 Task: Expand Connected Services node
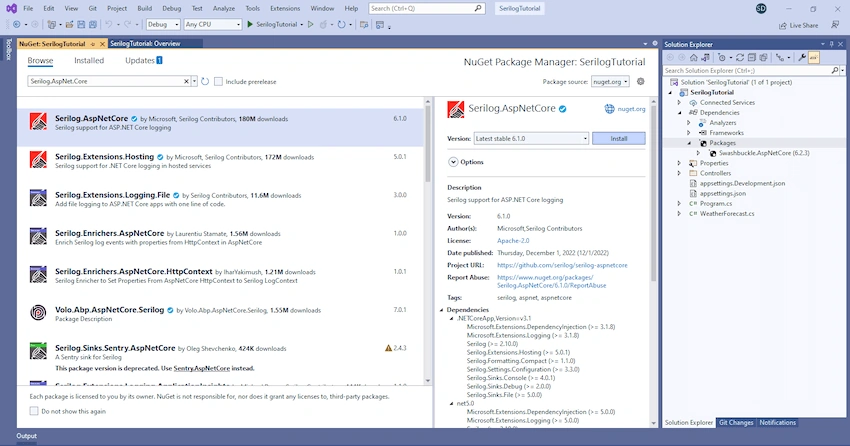tap(679, 102)
